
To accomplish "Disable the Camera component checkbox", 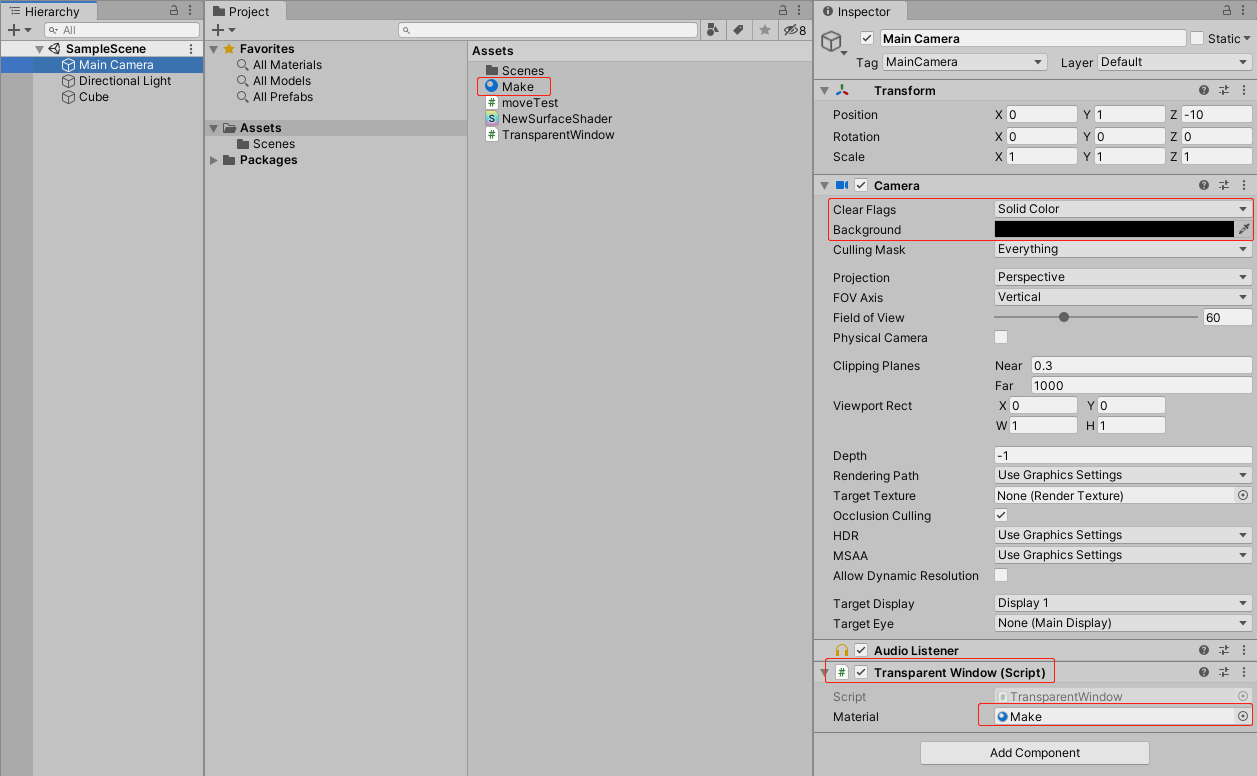I will 861,185.
